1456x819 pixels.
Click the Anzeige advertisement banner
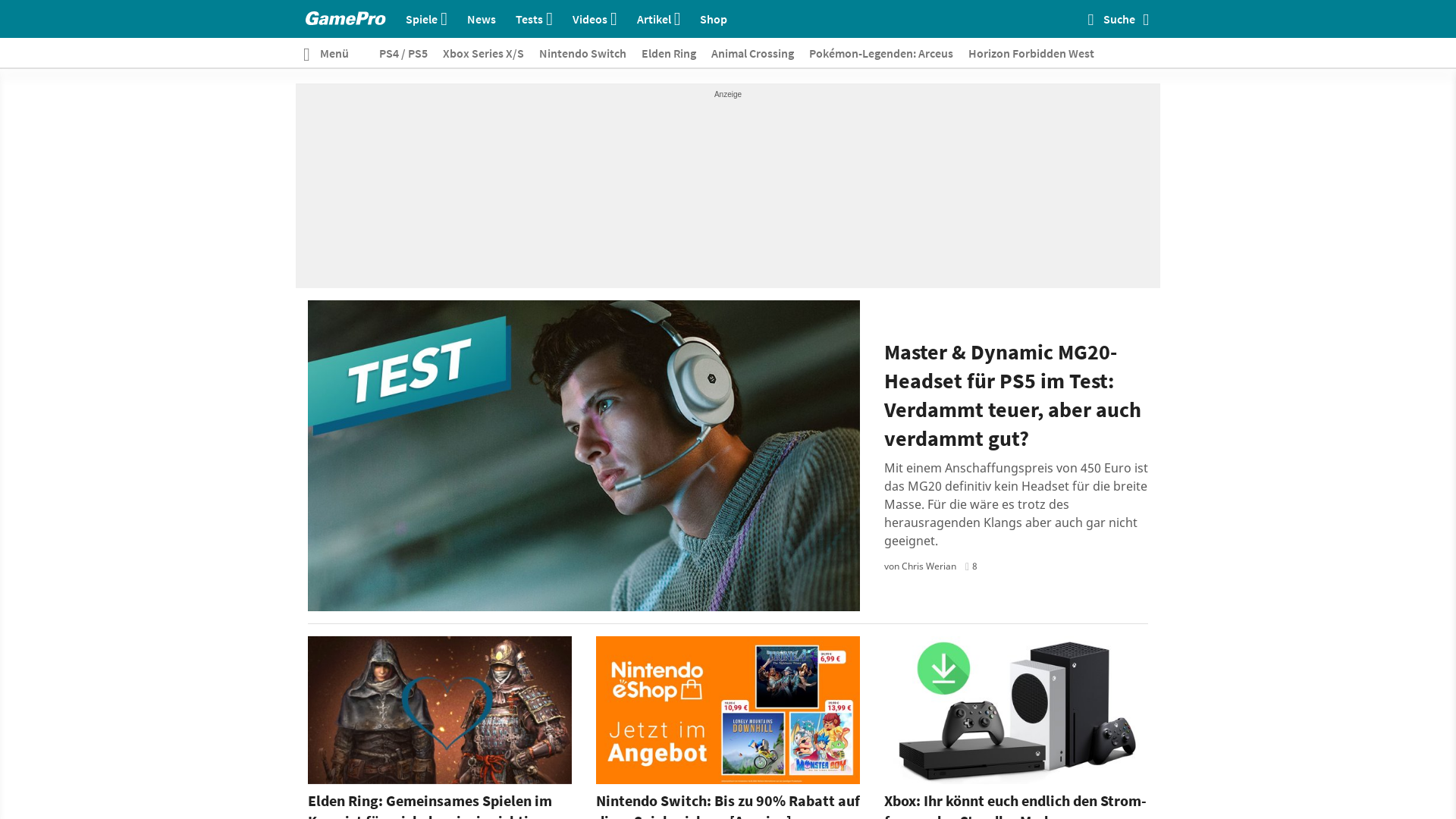pyautogui.click(x=728, y=186)
